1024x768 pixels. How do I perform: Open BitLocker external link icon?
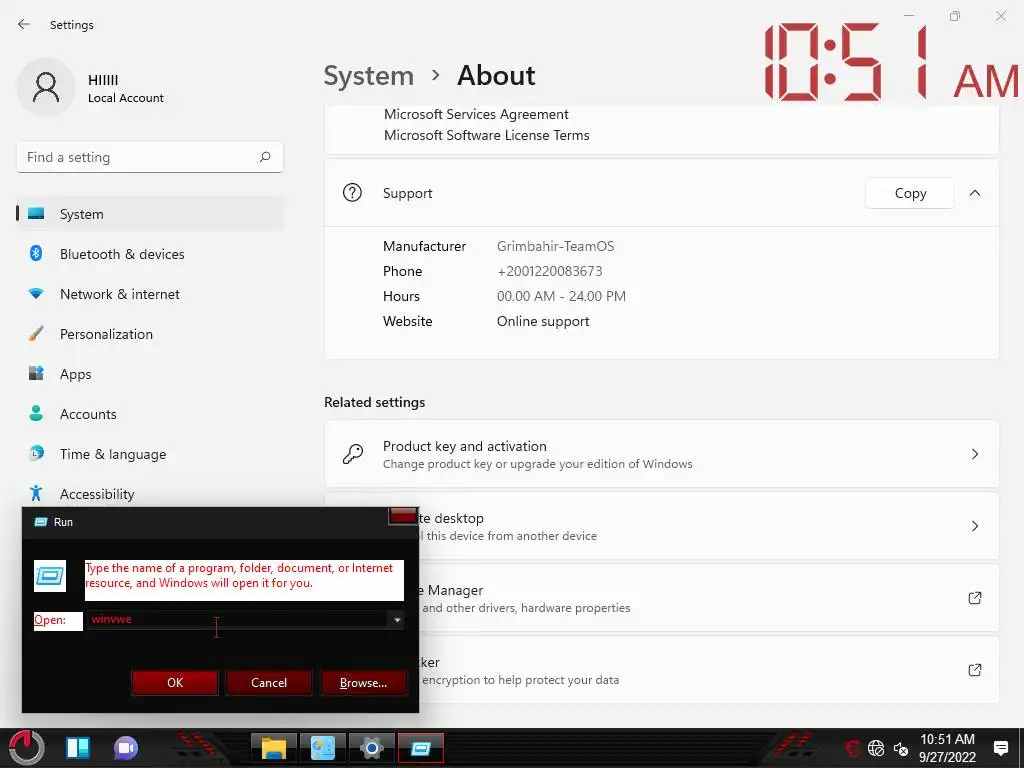(974, 669)
